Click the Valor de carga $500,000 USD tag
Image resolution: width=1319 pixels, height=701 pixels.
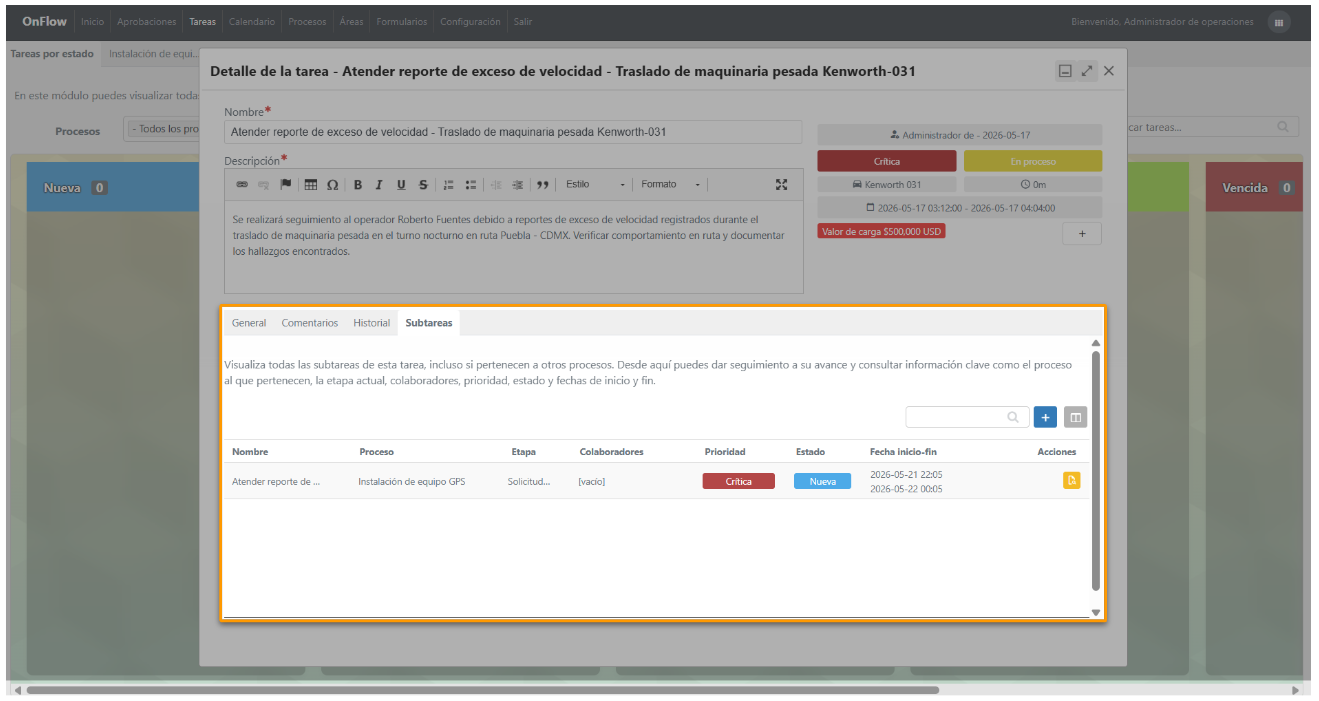click(x=881, y=231)
